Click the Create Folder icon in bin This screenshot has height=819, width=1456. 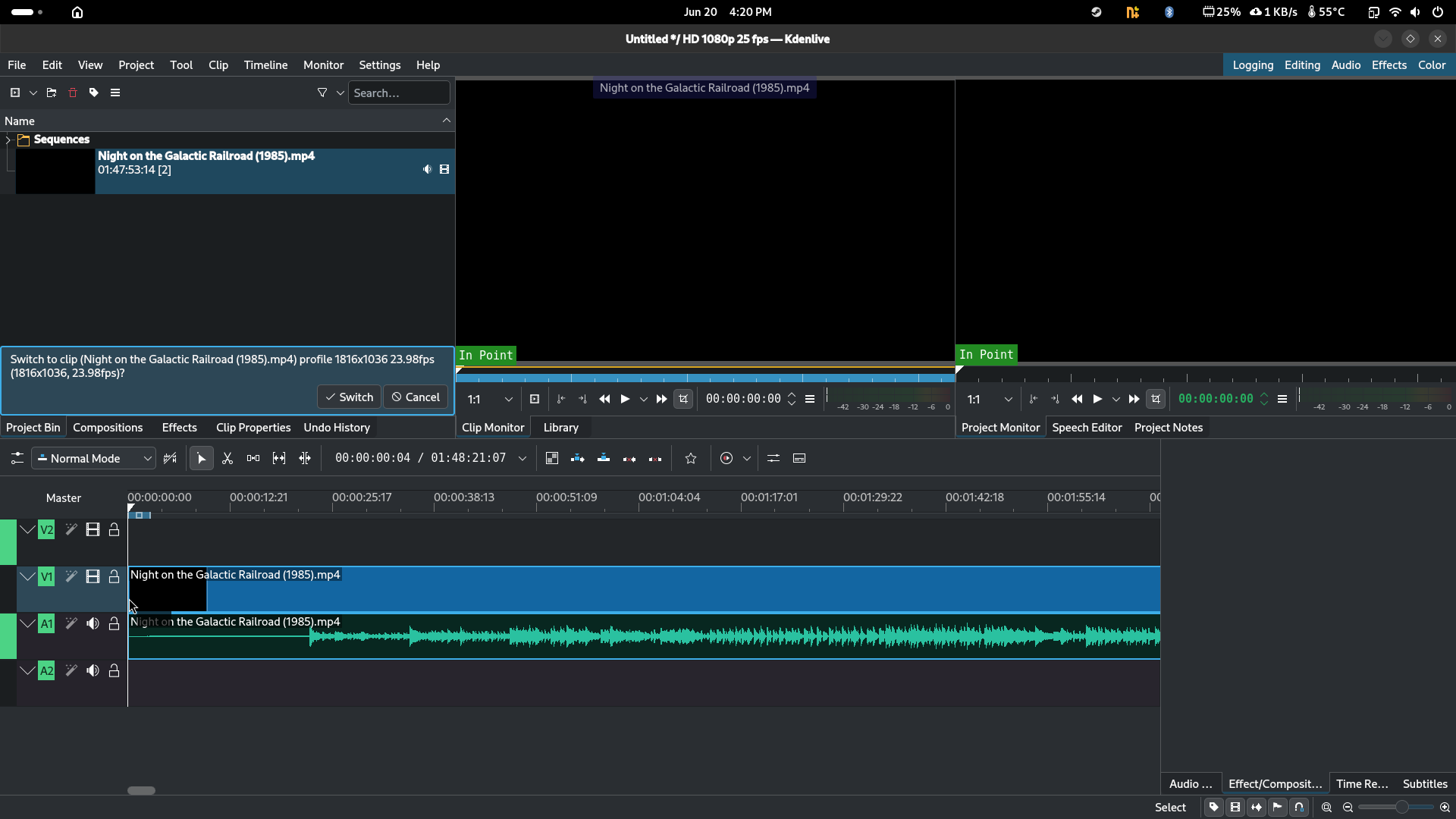52,93
